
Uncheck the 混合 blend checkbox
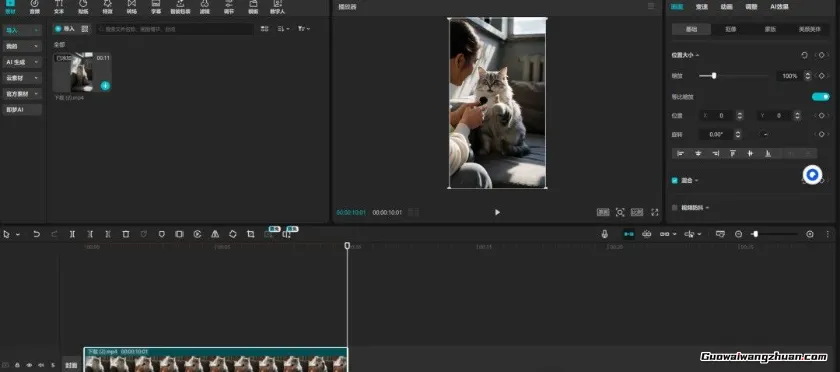point(674,181)
